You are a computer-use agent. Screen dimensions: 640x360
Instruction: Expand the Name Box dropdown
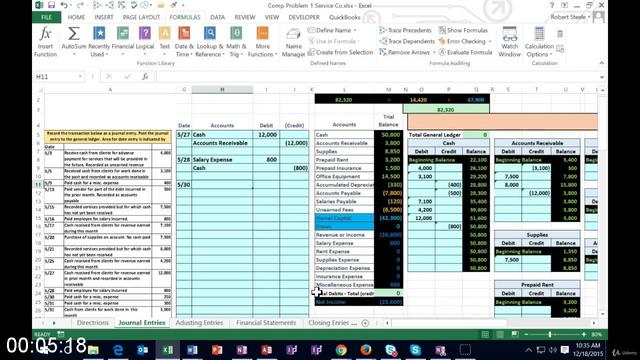(80, 77)
